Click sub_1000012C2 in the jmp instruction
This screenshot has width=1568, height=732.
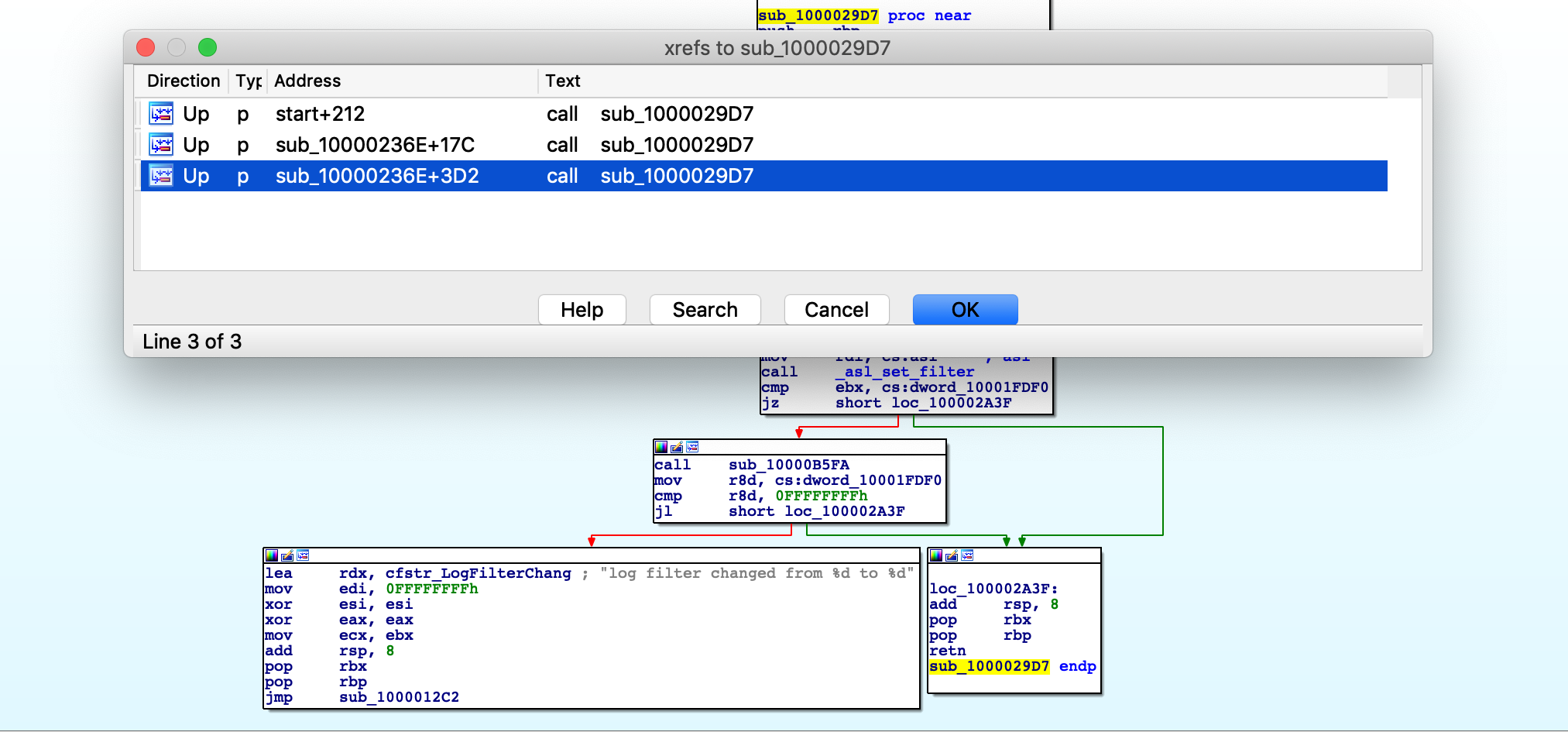(399, 697)
